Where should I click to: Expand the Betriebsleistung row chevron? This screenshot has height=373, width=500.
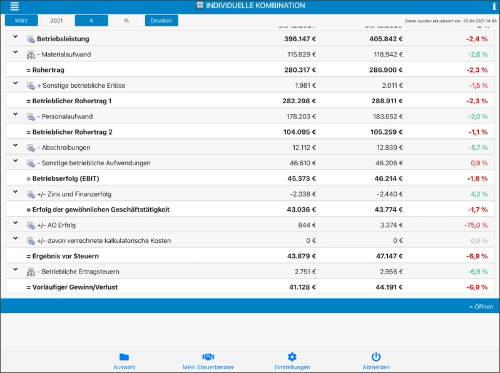15,37
